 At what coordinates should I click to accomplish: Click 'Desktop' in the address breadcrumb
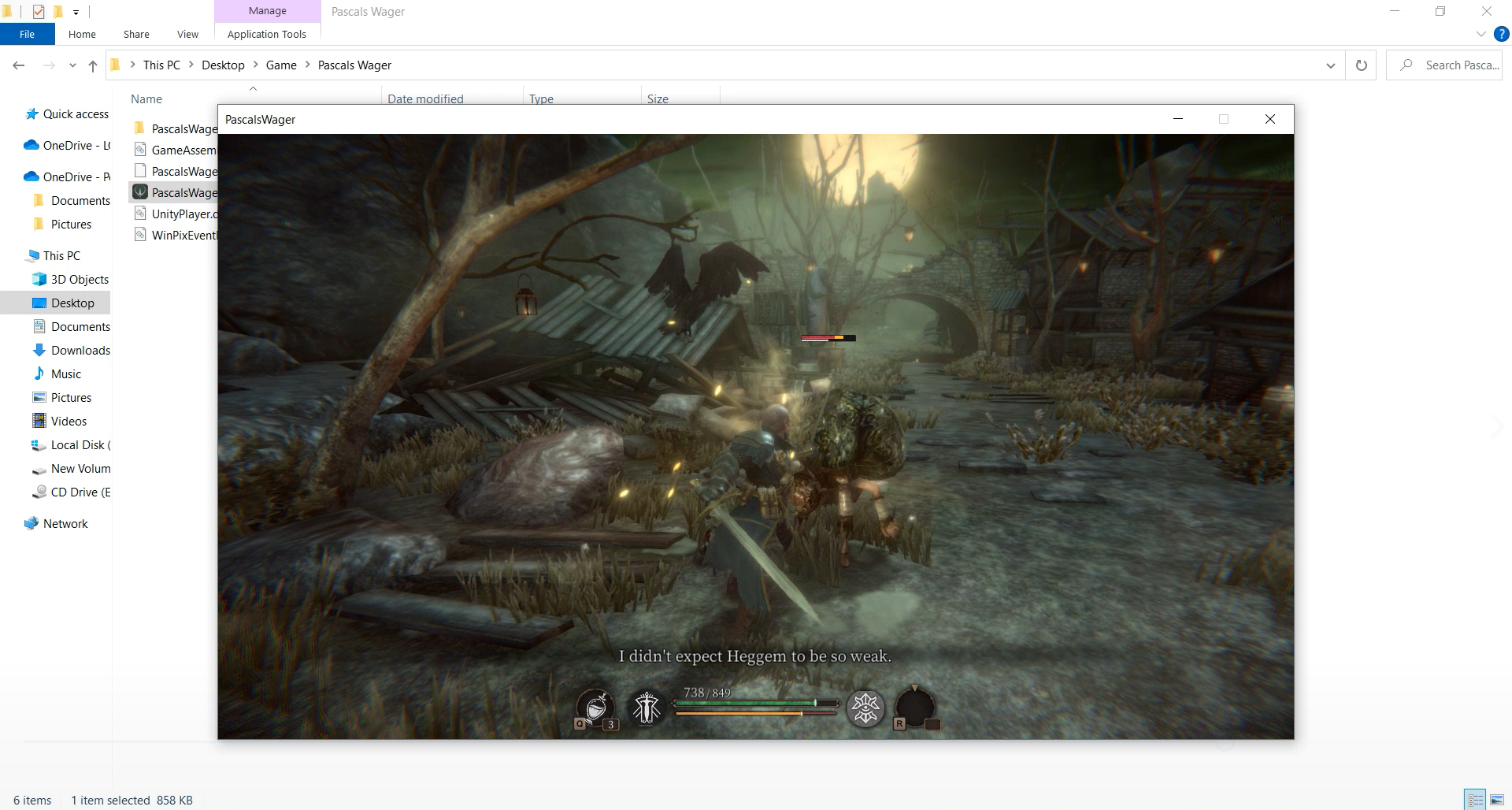[x=223, y=65]
